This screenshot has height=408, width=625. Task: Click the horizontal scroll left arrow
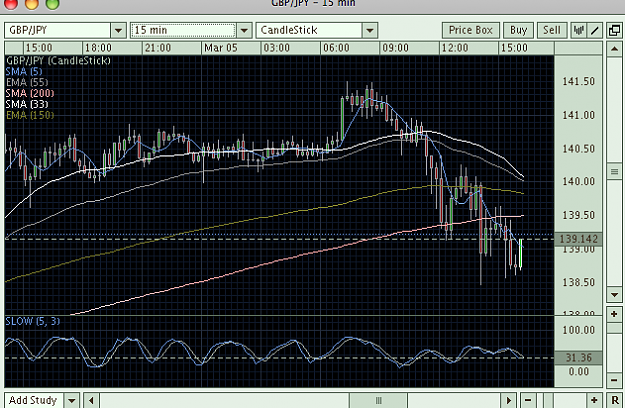[x=91, y=400]
